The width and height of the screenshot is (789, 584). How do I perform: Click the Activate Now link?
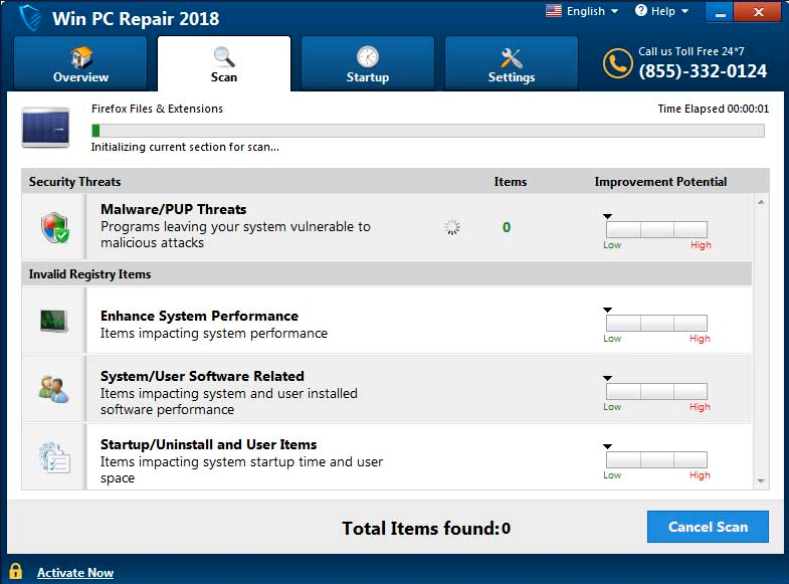(75, 573)
